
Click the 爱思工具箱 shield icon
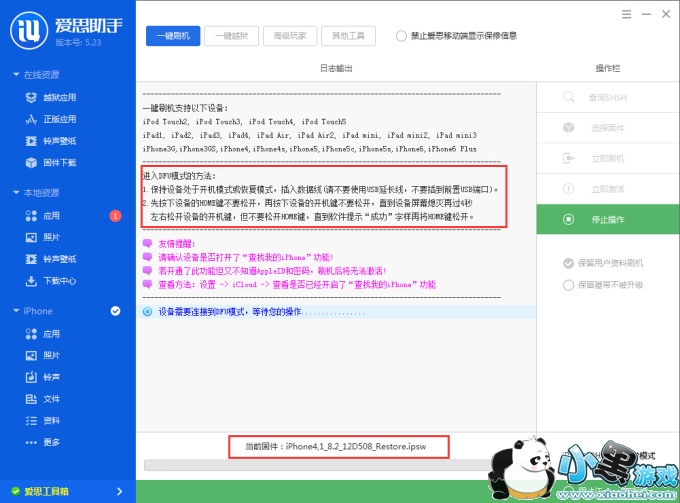click(x=16, y=491)
